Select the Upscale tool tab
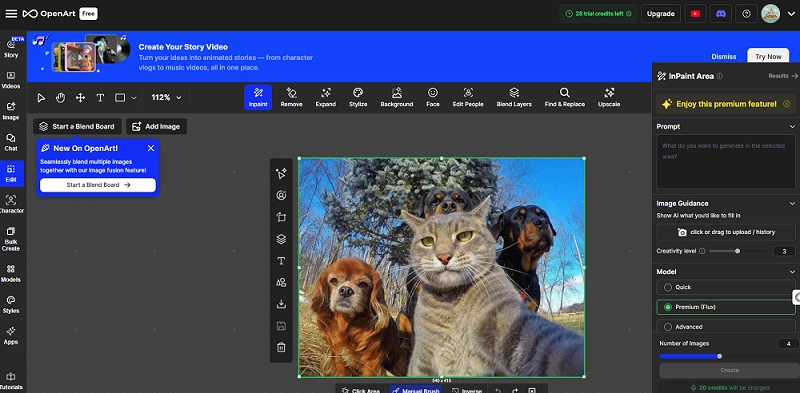 (x=609, y=97)
